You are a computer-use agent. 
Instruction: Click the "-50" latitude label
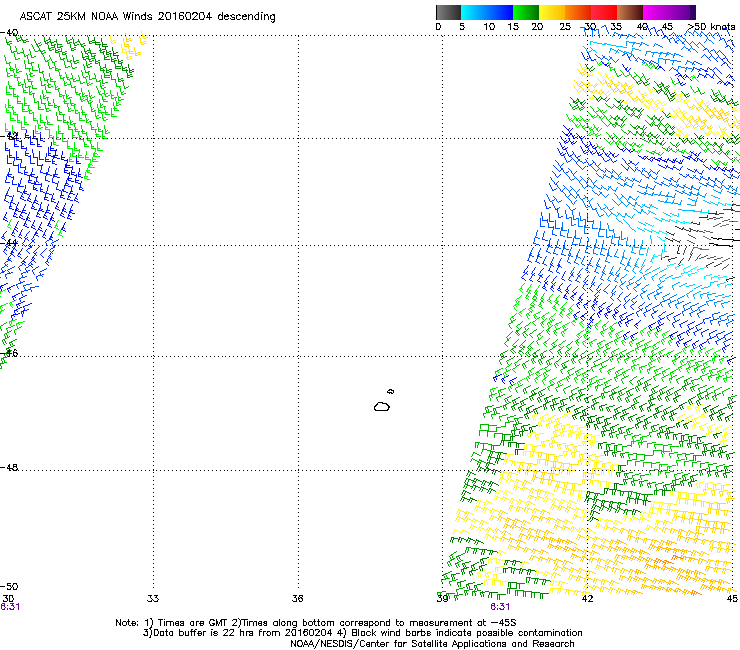[9, 586]
